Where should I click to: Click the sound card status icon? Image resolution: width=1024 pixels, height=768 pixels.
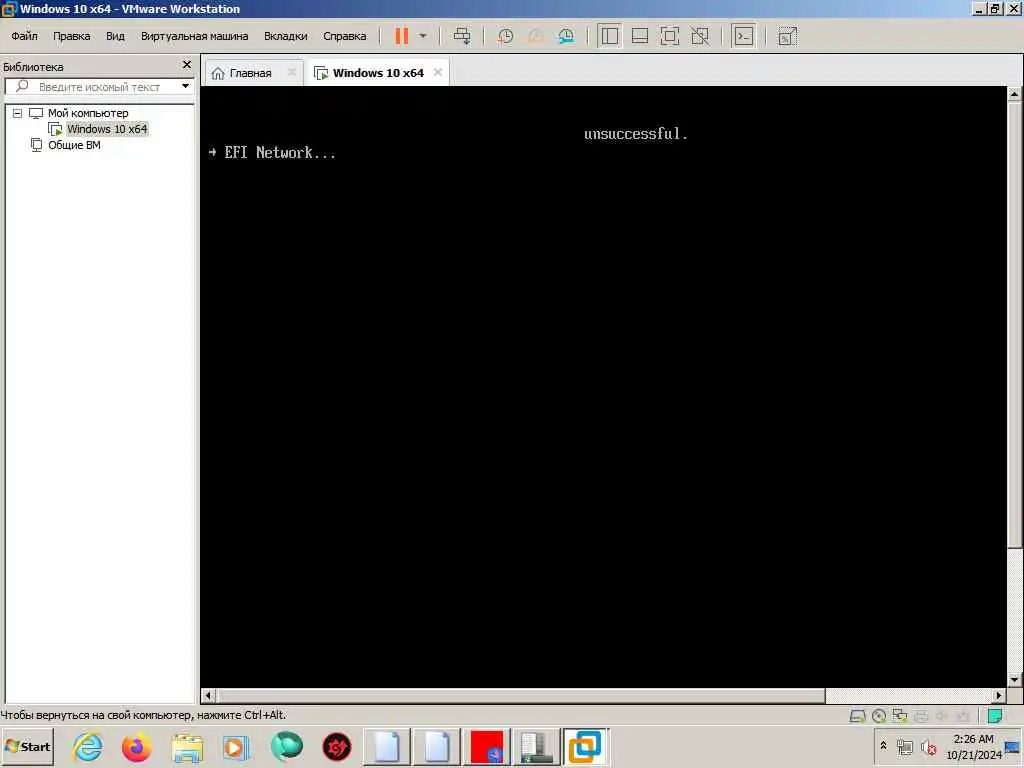coord(942,716)
